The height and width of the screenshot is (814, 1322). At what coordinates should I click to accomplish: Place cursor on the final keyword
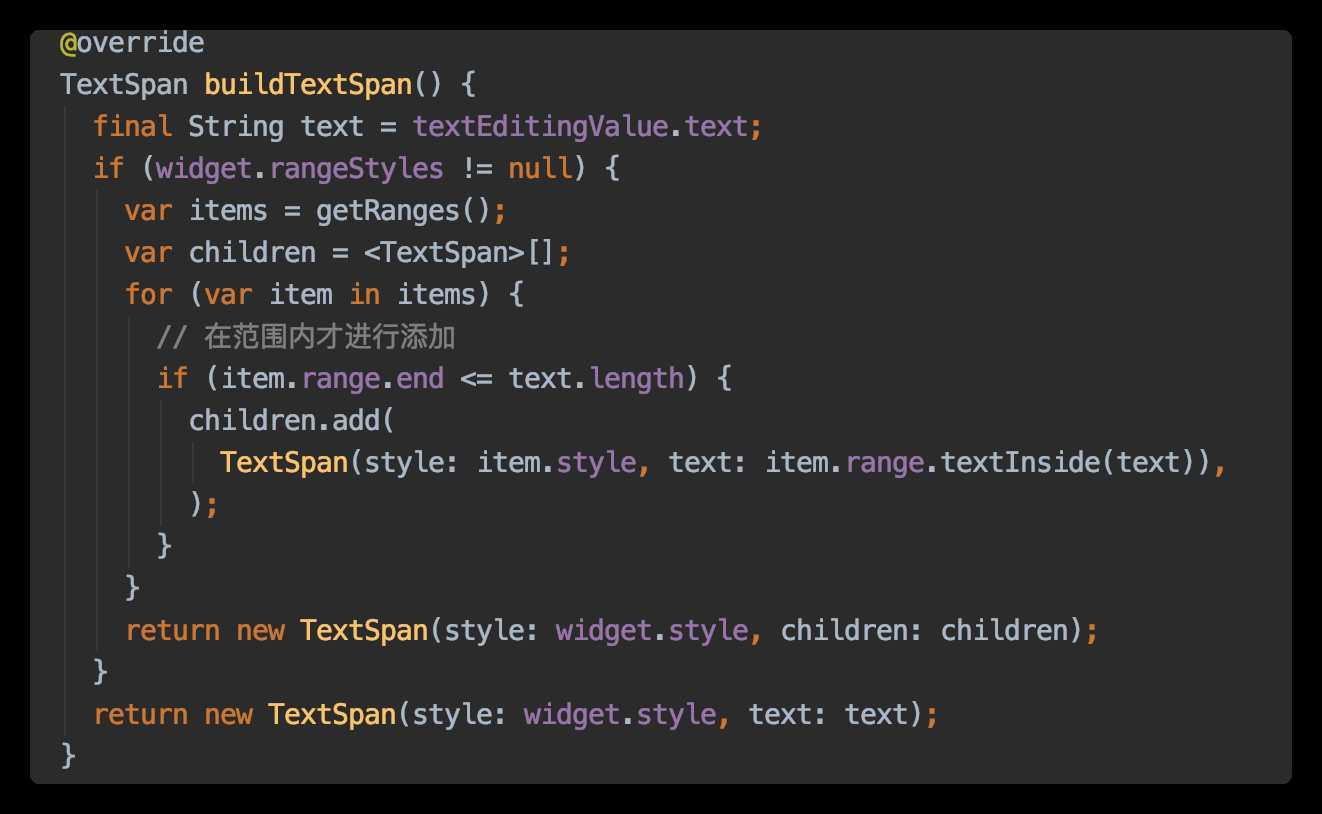132,127
